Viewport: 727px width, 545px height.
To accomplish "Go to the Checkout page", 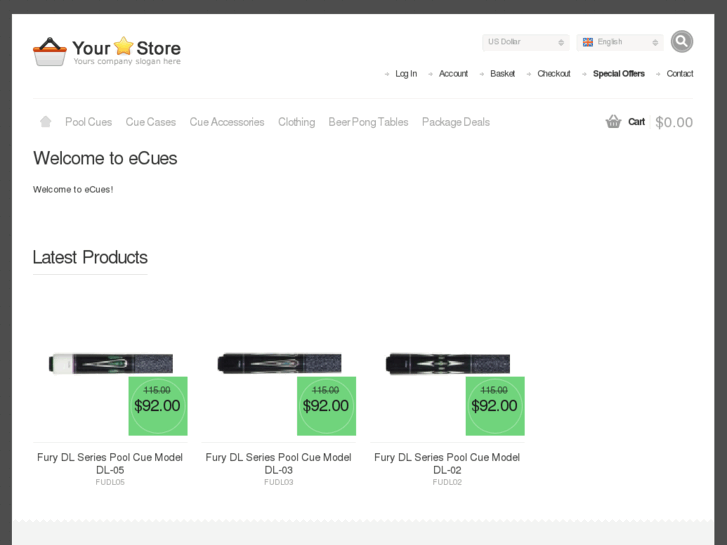I will click(553, 74).
